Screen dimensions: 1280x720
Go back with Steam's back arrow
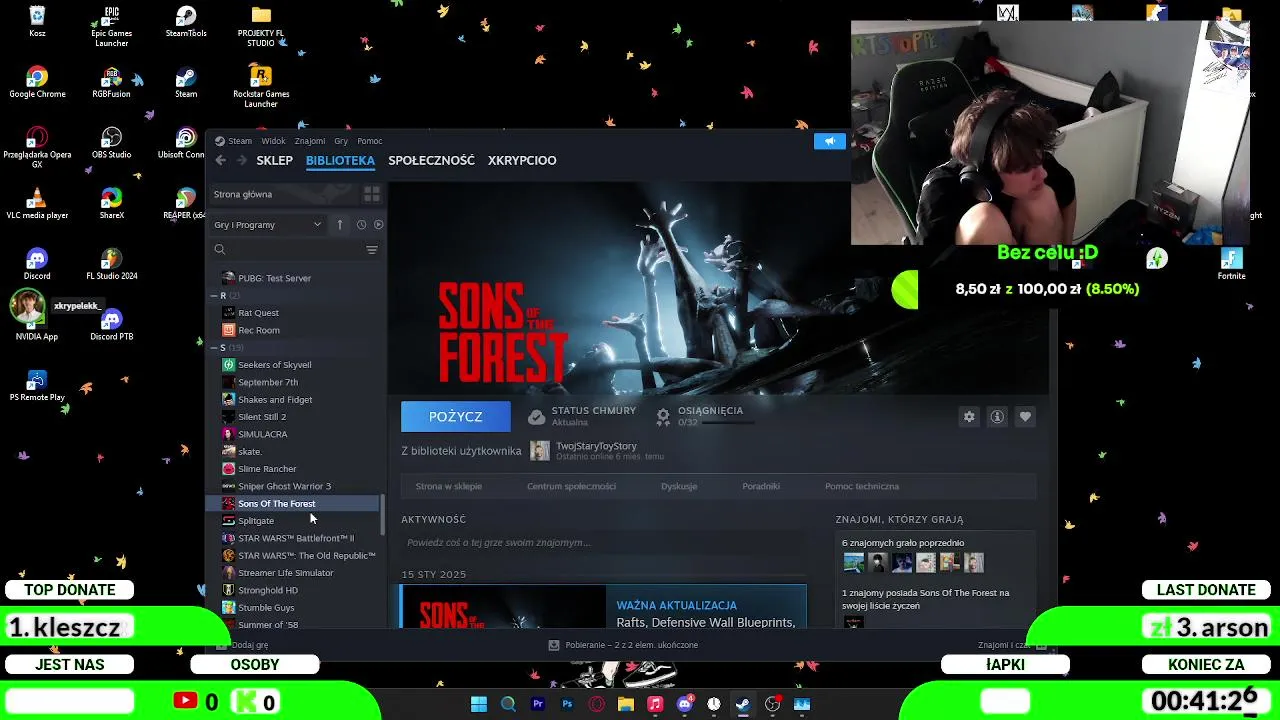click(x=221, y=160)
